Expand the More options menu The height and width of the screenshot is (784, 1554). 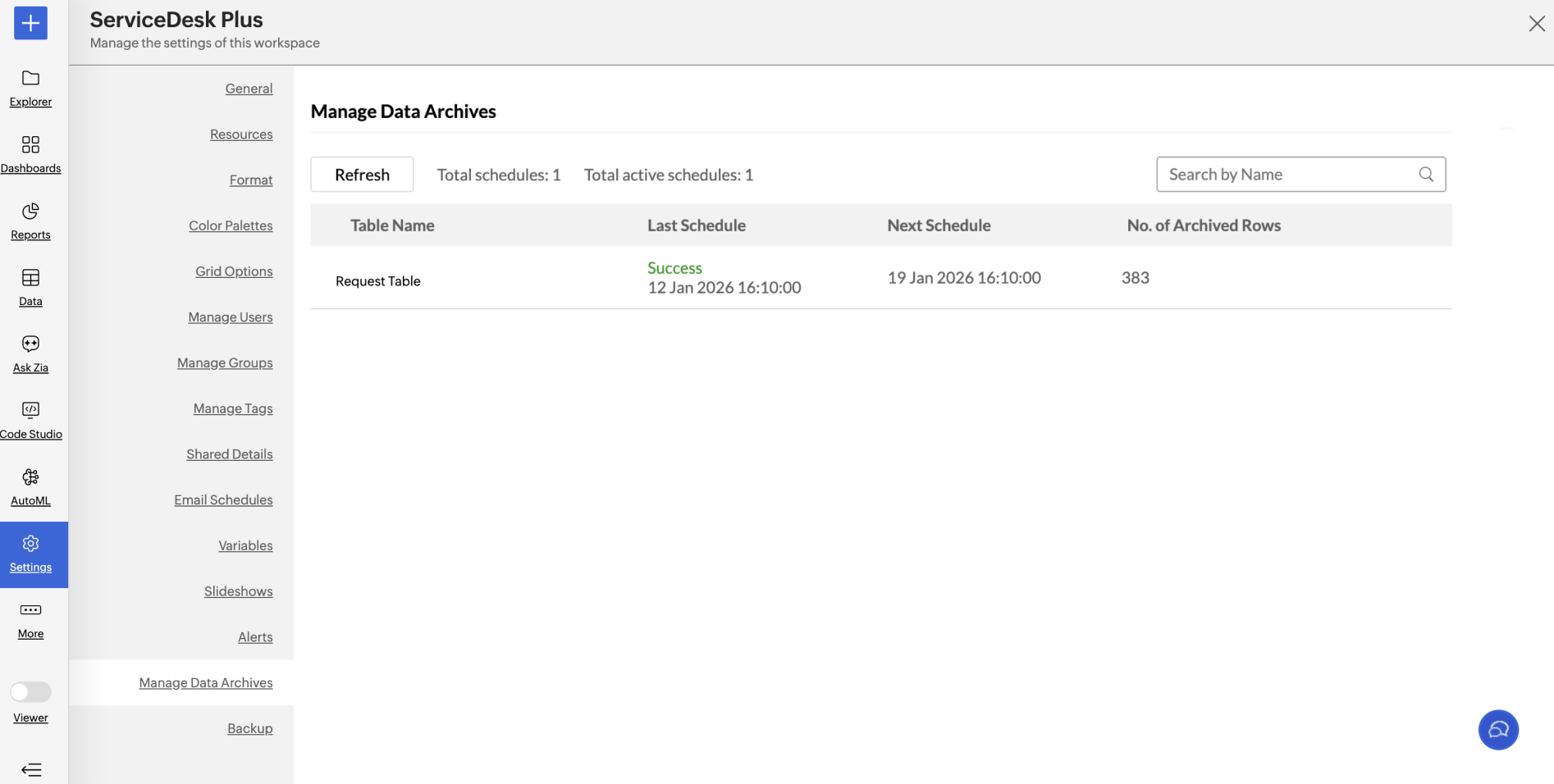coord(30,611)
